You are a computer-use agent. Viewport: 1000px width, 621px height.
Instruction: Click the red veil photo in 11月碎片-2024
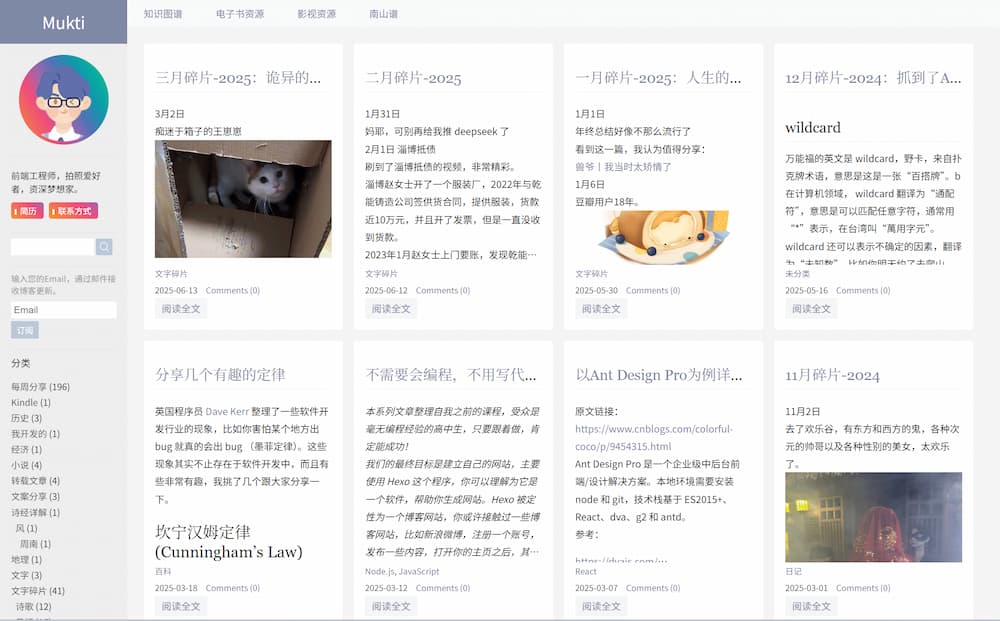pos(873,517)
